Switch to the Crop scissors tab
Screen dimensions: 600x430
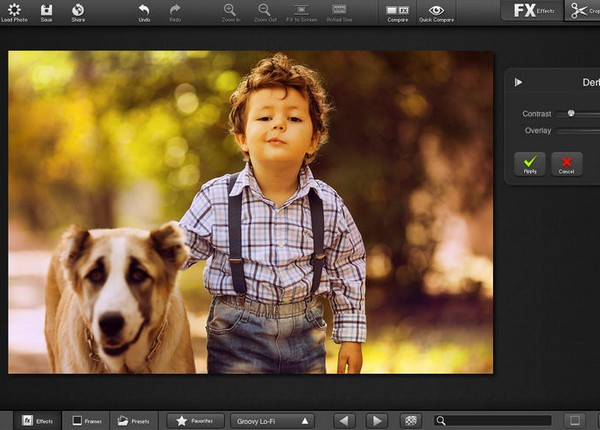[x=583, y=11]
